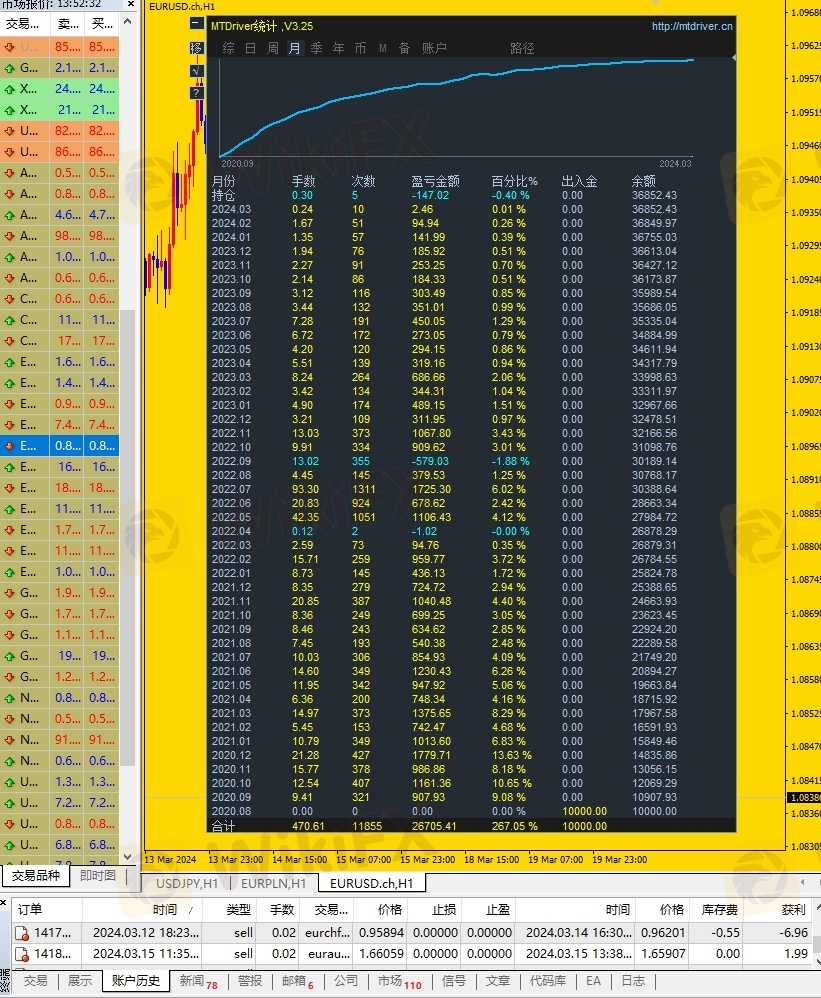The width and height of the screenshot is (821, 998).
Task: Open the 代码库 code base terminal tab
Action: tap(548, 981)
